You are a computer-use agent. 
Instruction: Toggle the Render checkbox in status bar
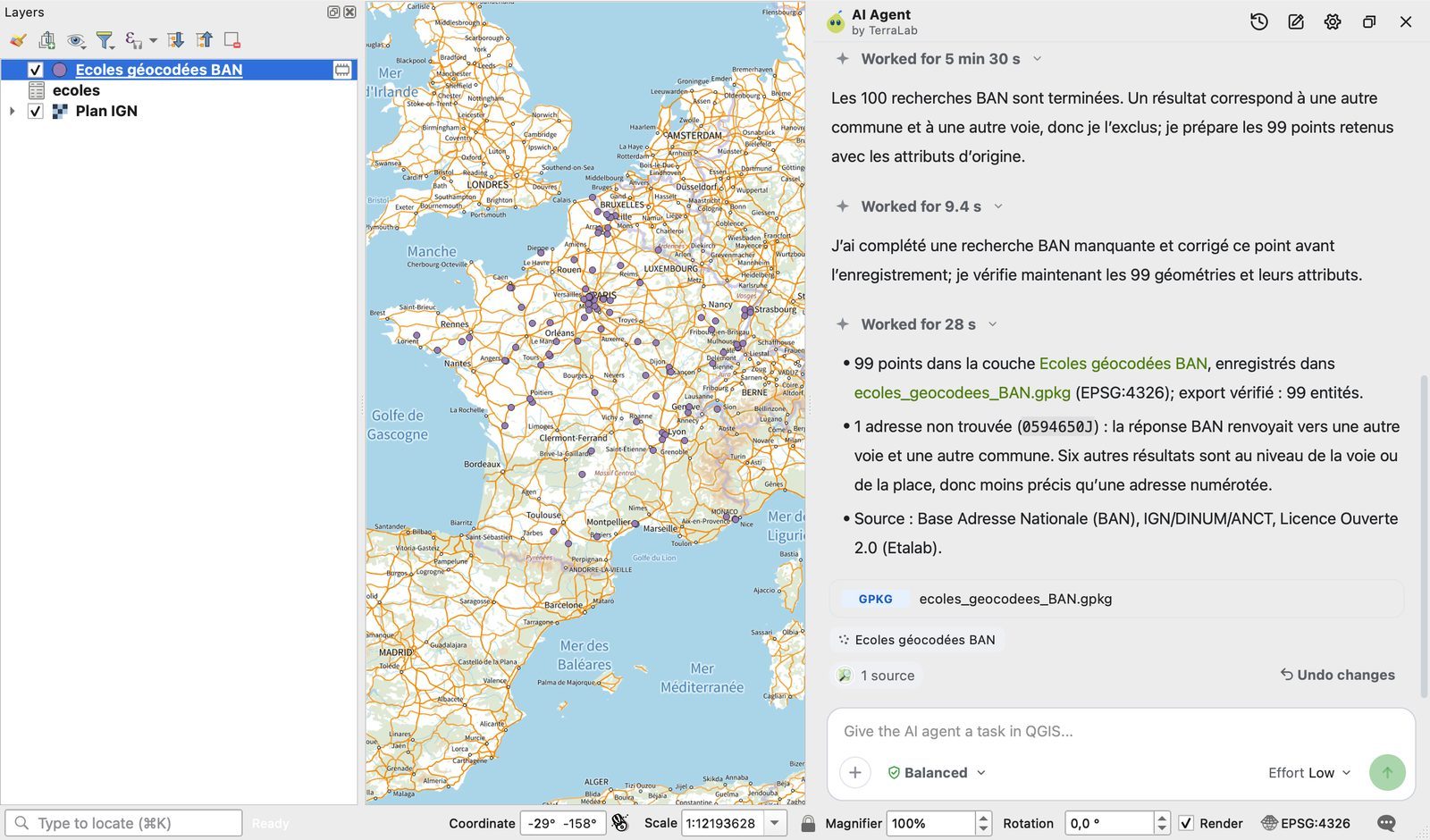1186,823
